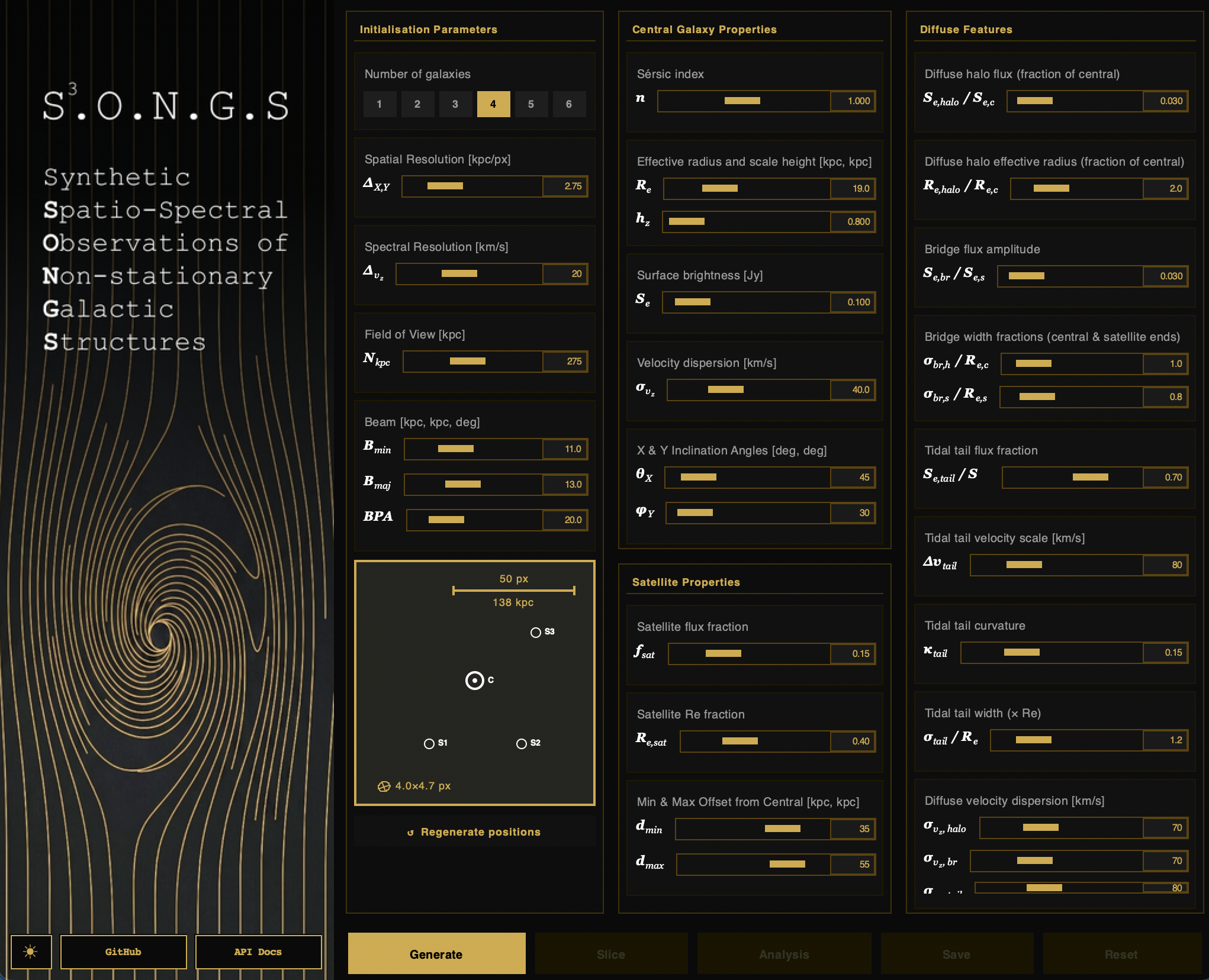Viewport: 1209px width, 980px height.
Task: Select satellite S3 marker in preview
Action: (536, 632)
